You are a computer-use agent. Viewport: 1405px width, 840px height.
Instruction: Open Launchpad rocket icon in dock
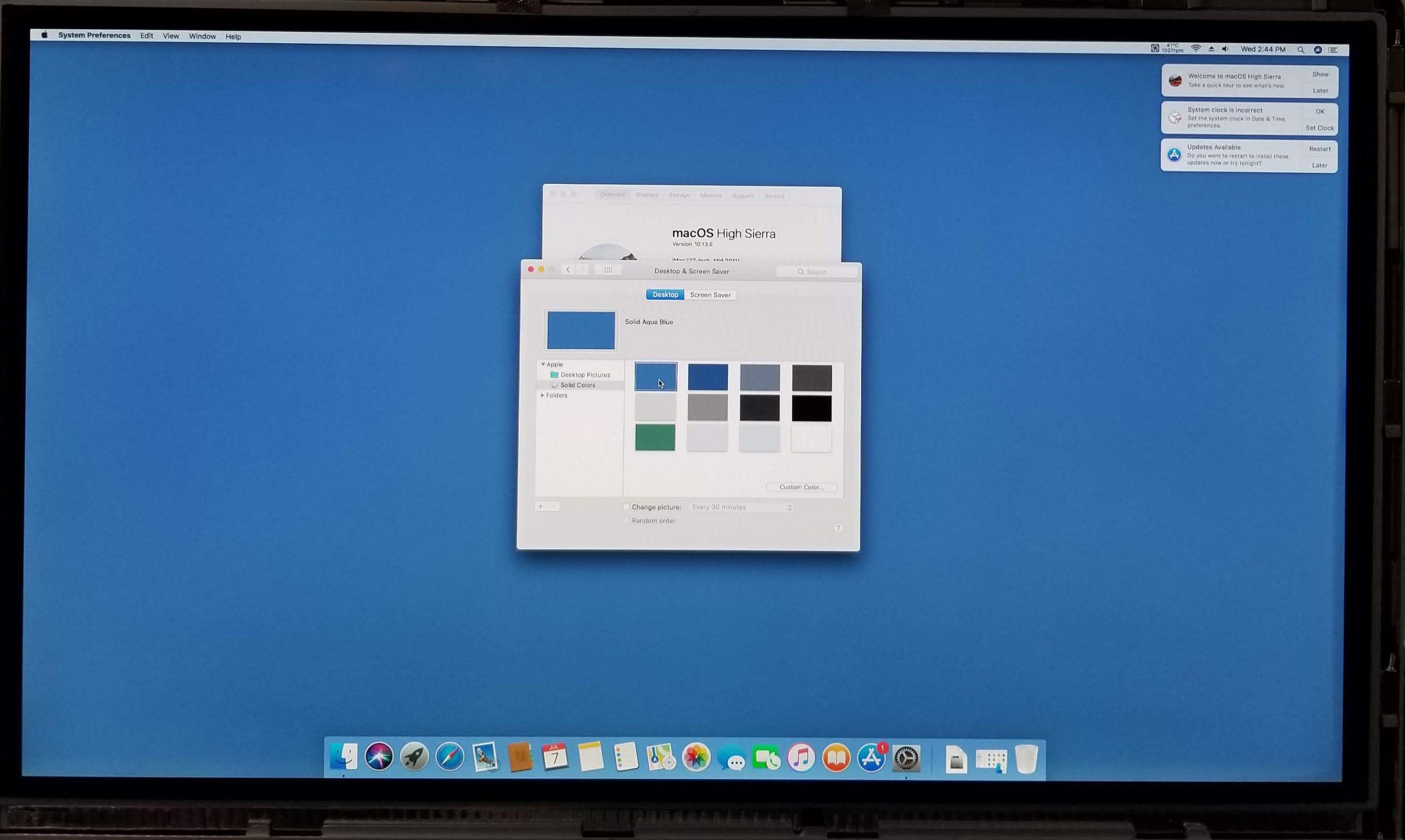(414, 757)
